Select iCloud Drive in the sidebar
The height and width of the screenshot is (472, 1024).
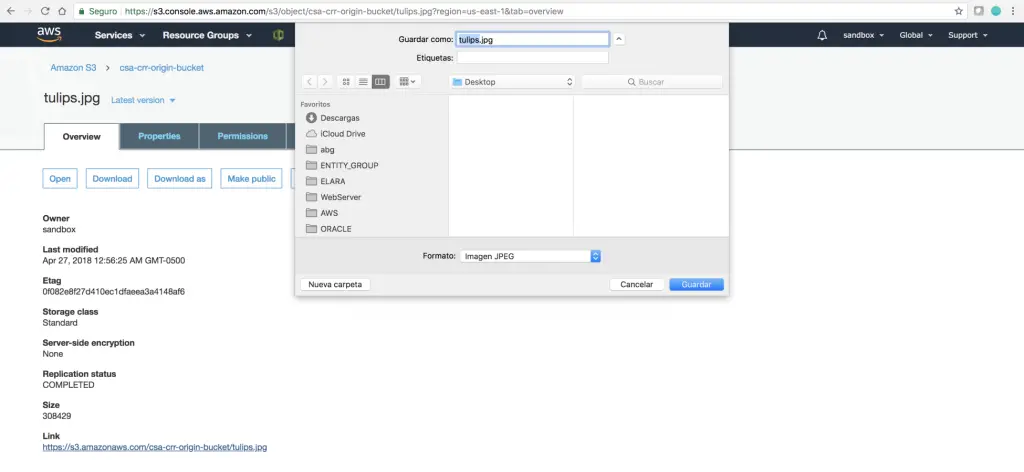coord(336,134)
